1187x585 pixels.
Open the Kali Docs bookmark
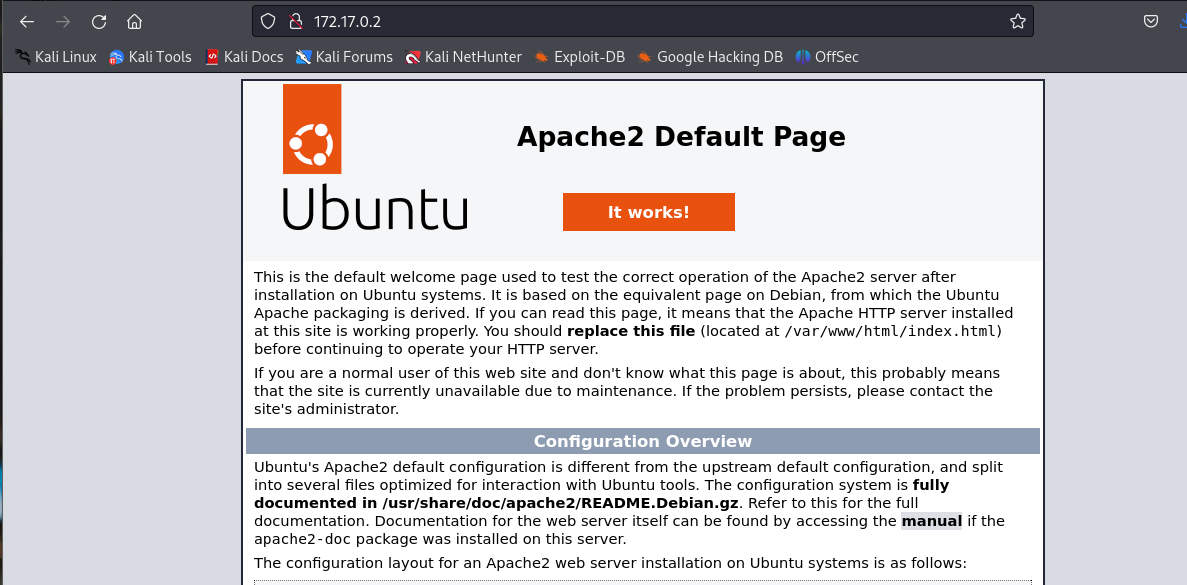coord(244,57)
